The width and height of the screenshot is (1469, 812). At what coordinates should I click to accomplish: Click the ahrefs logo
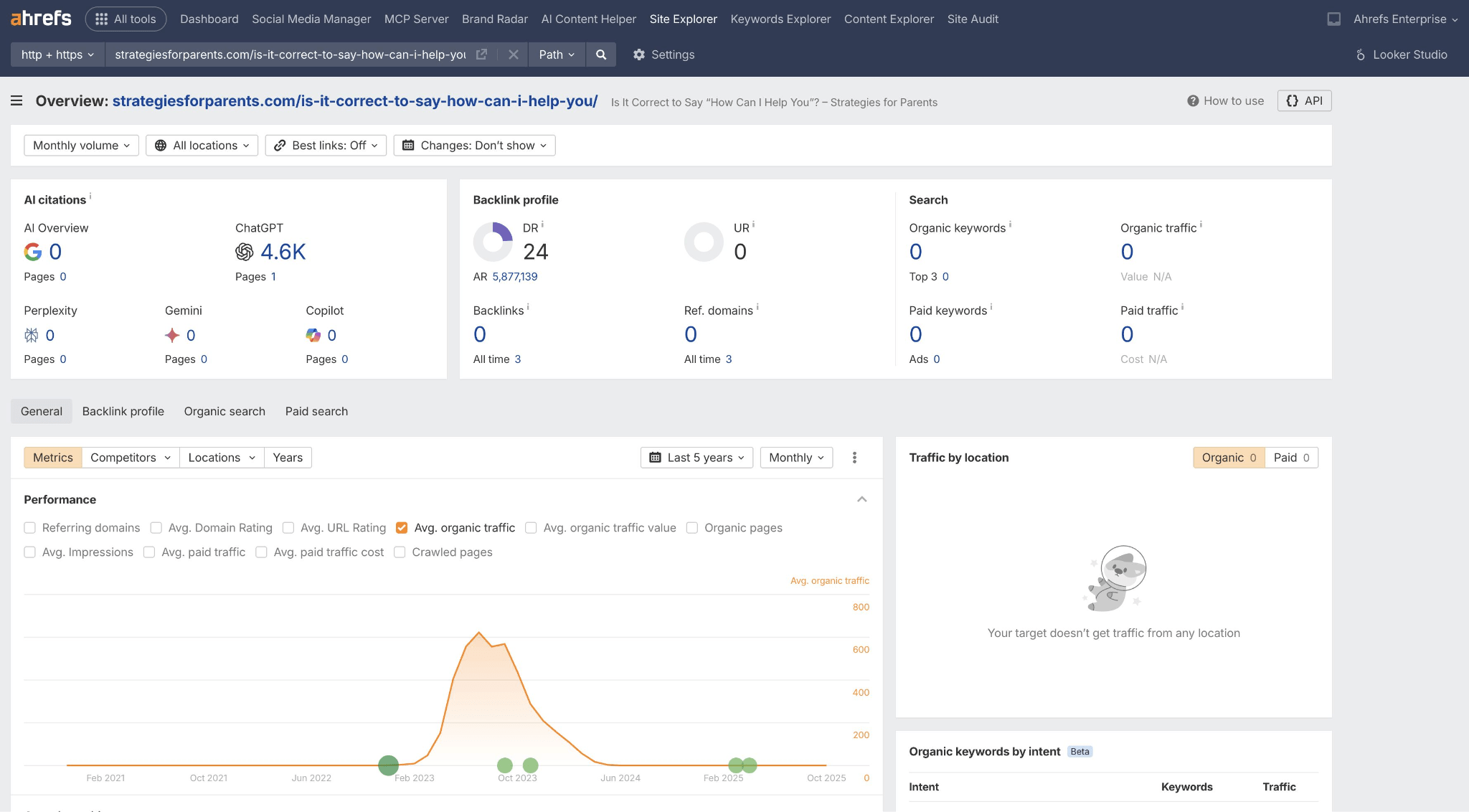click(39, 19)
